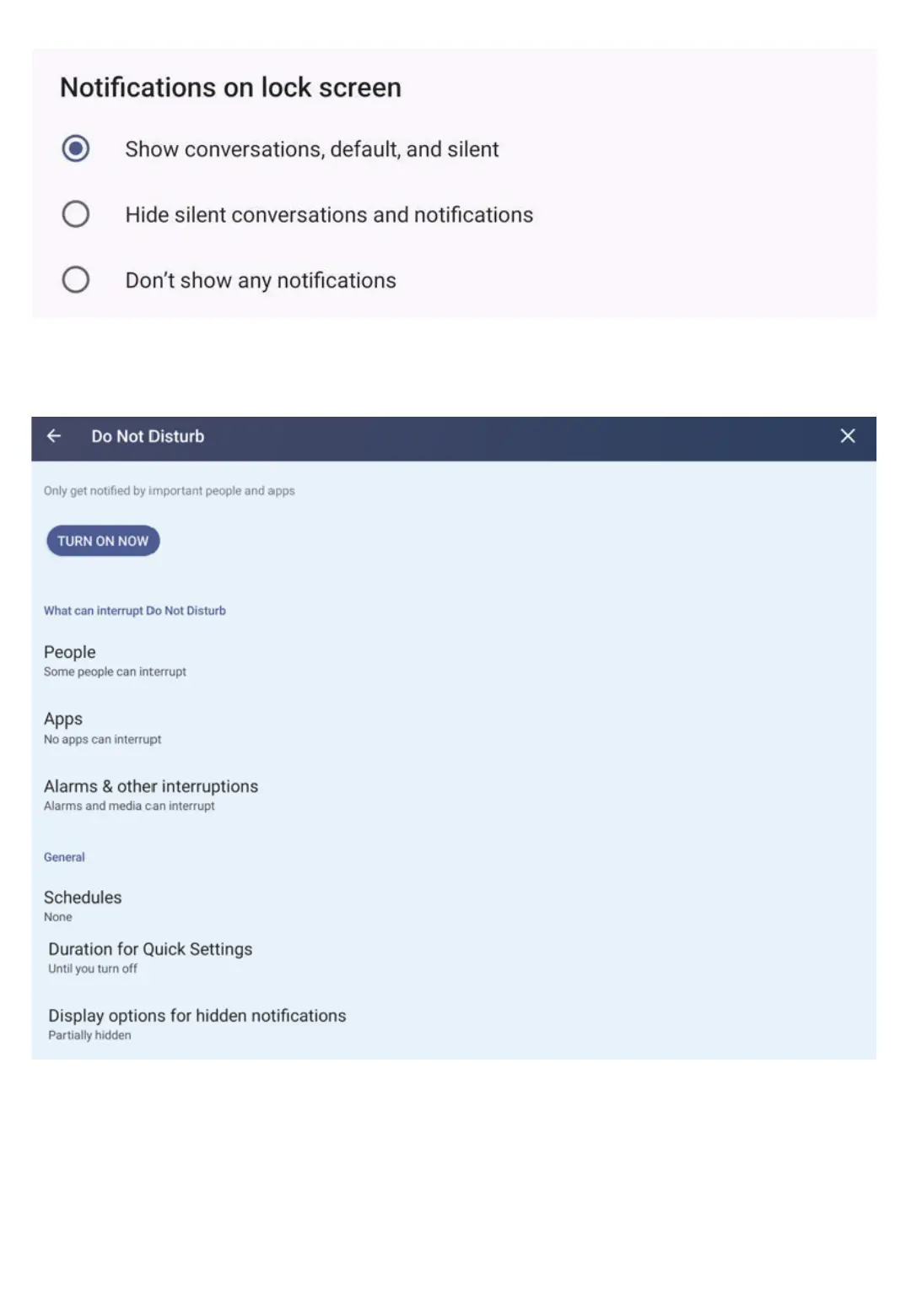Screen dimensions: 911x1316
Task: Select Hide silent conversations and notifications
Action: click(x=76, y=214)
